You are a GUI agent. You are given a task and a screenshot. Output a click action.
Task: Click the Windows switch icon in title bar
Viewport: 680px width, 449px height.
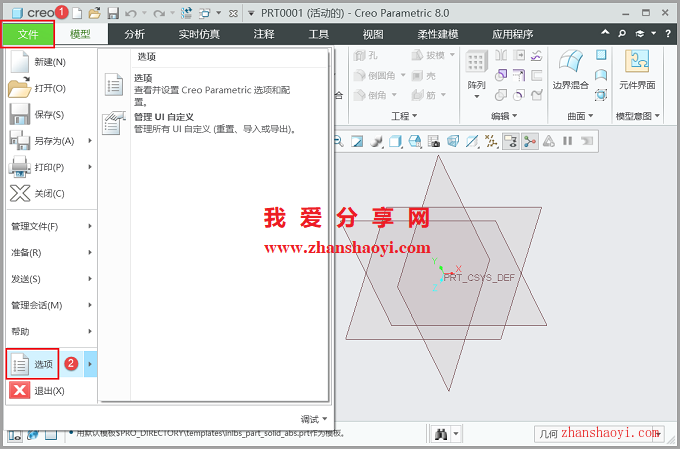coord(205,13)
